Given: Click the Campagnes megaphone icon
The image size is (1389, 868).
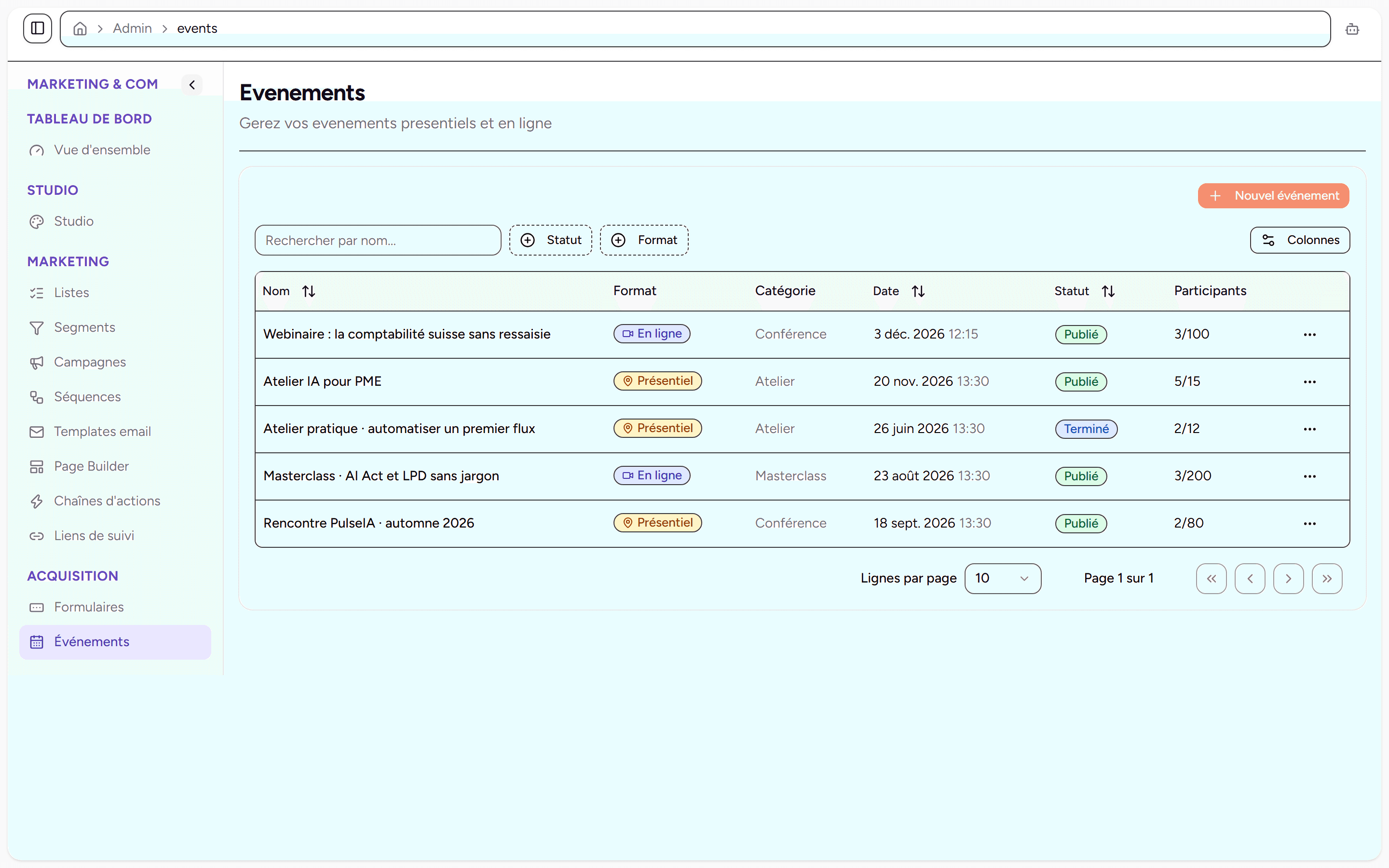Looking at the screenshot, I should coord(37,362).
